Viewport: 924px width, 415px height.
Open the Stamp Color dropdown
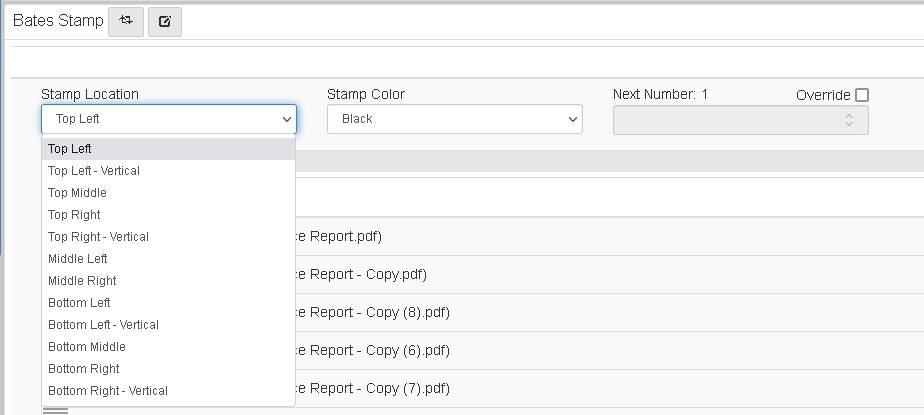[454, 119]
